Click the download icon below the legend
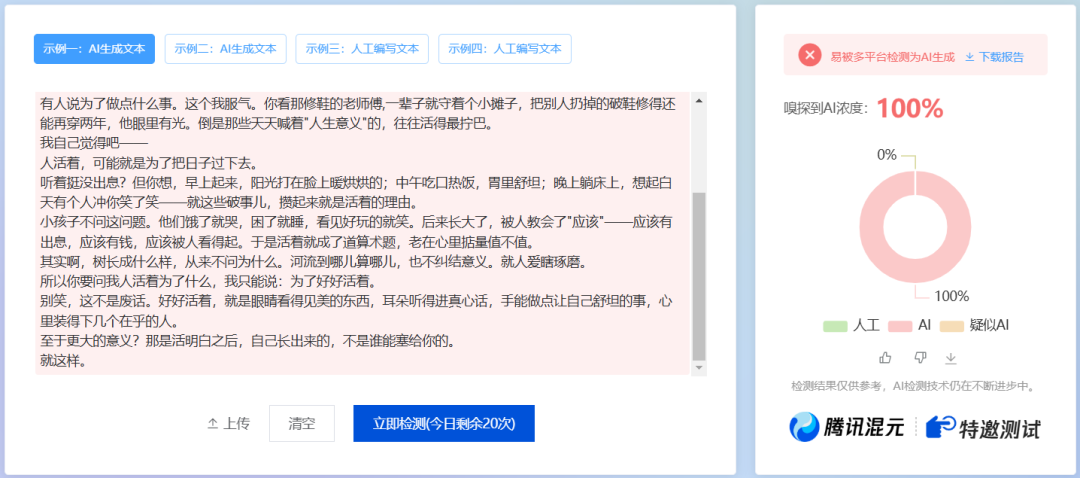The width and height of the screenshot is (1080, 478). [x=952, y=357]
